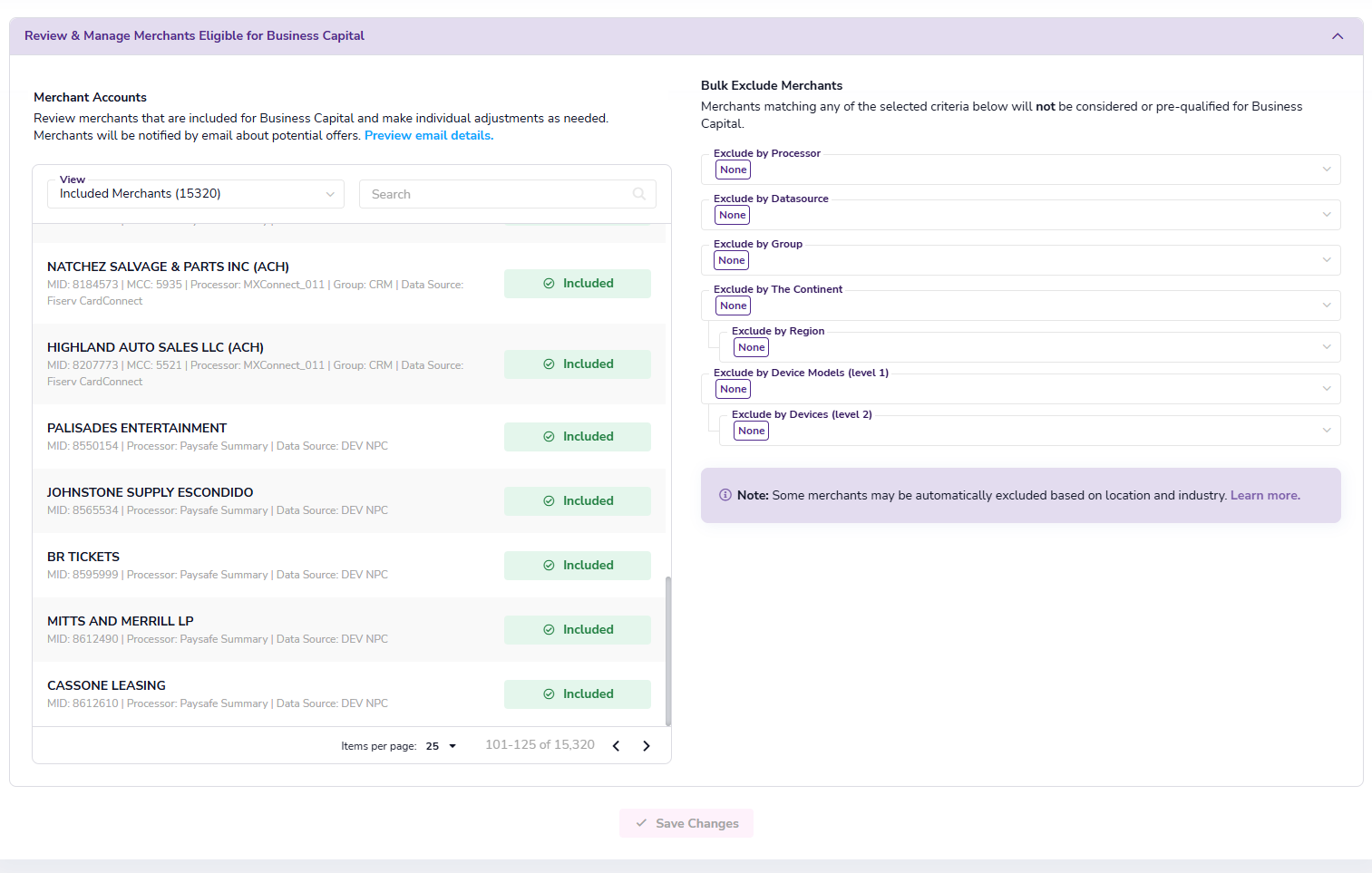Collapse the Review & Manage Merchants panel chevron
Viewport: 1372px width, 873px height.
pos(1338,36)
